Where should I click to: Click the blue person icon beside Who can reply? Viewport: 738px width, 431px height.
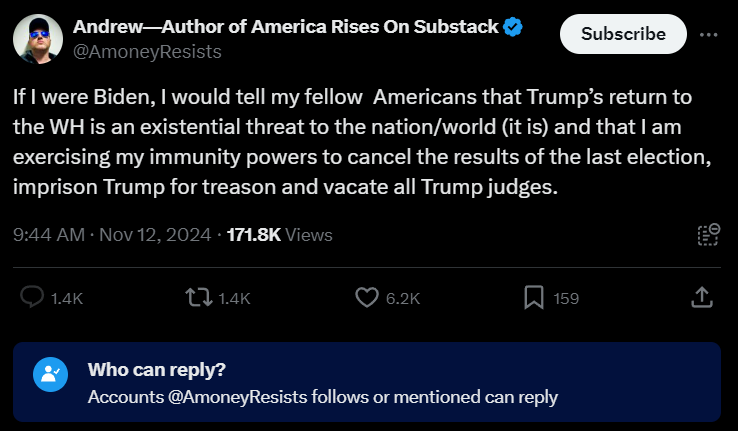tap(50, 375)
